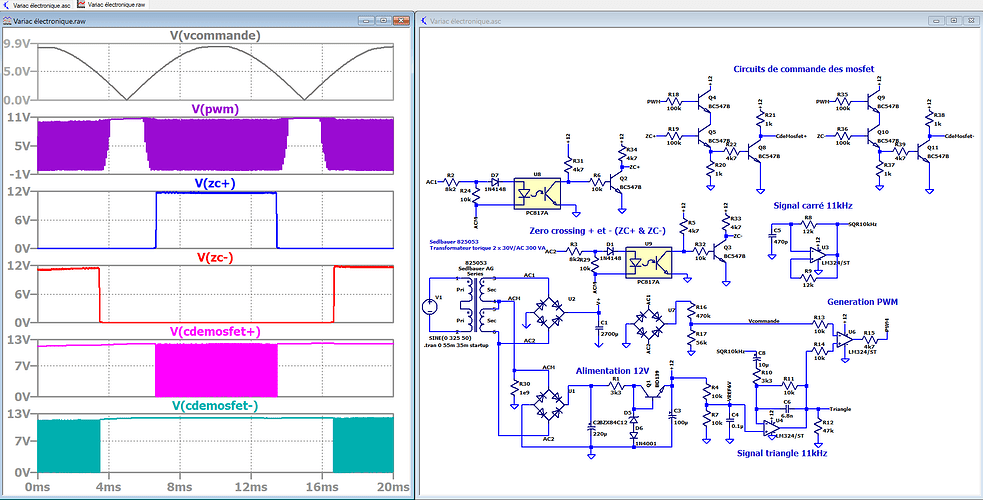
Task: Click the 8ms time axis label
Action: (179, 487)
